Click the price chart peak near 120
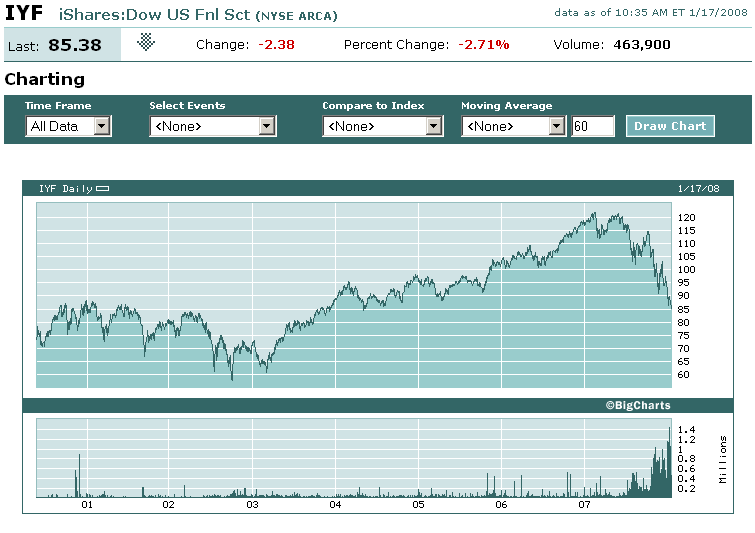755x533 pixels. tap(595, 215)
